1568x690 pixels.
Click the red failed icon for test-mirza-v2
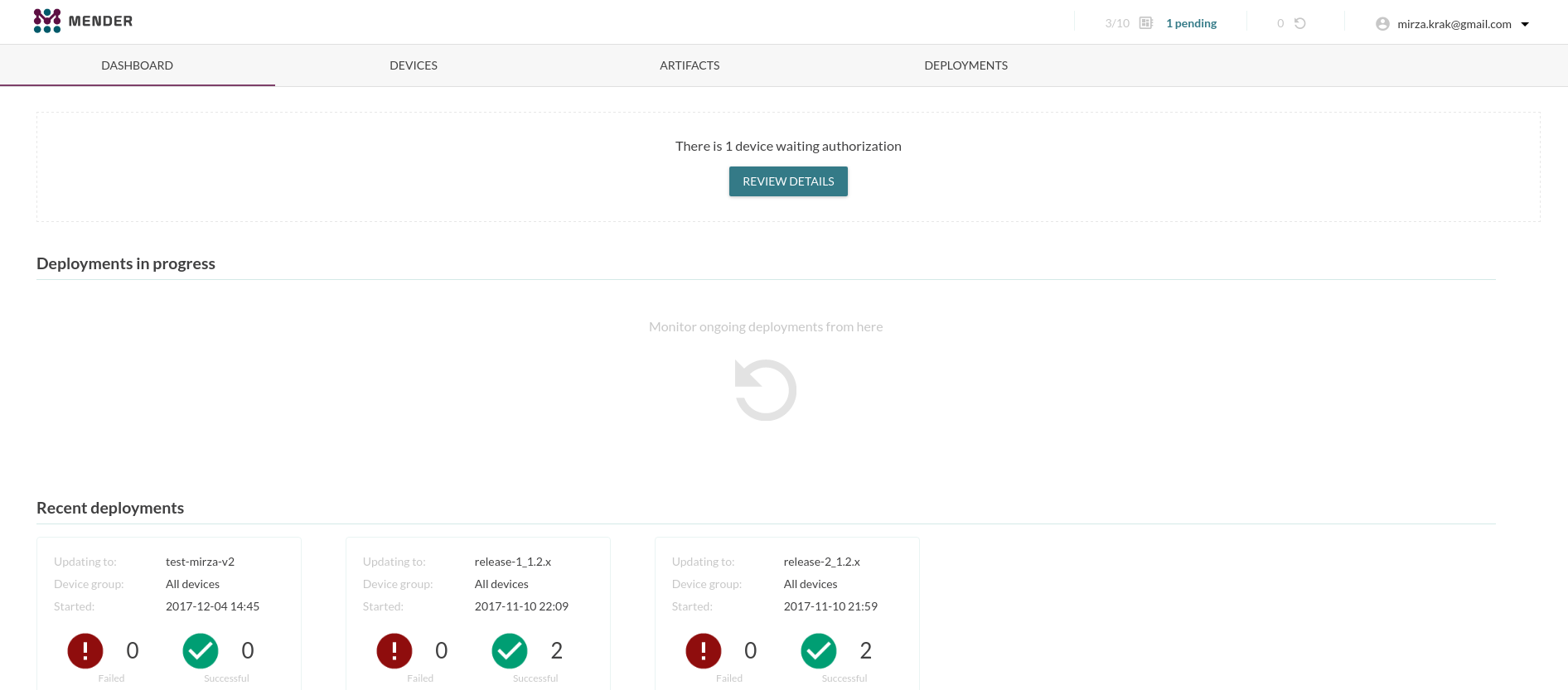click(85, 651)
